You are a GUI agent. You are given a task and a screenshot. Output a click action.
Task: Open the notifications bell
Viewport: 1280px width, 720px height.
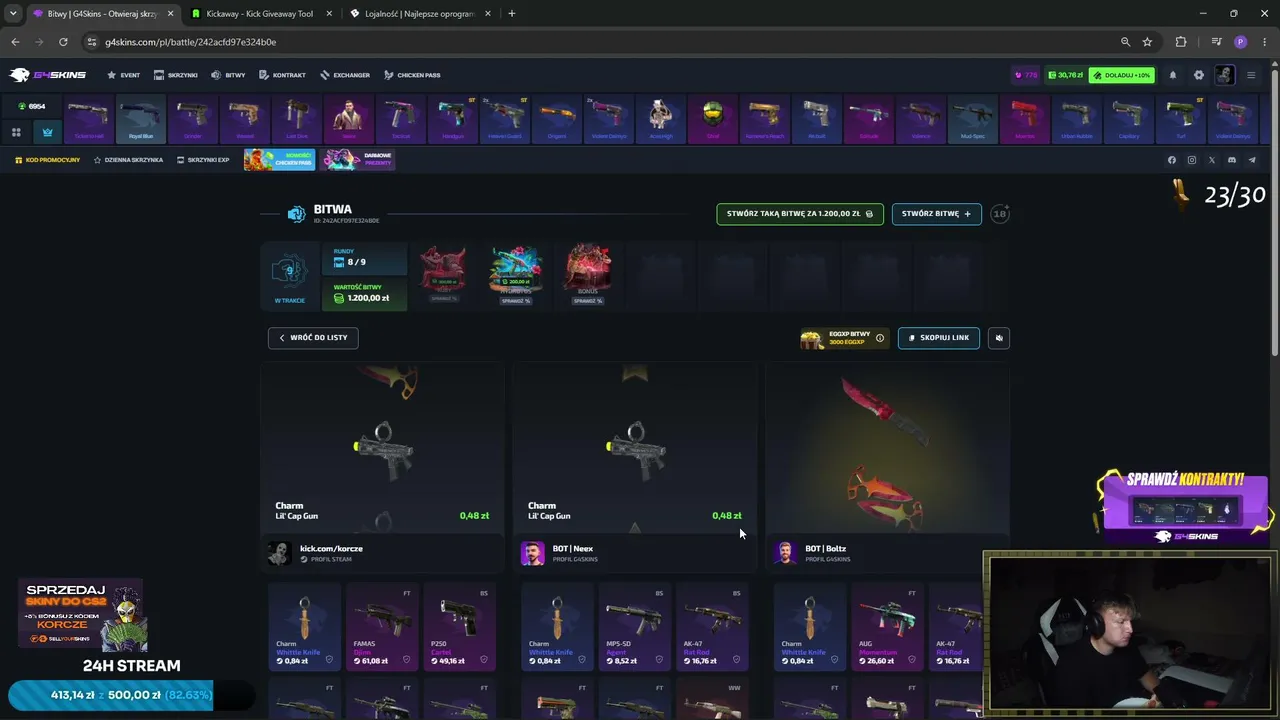pyautogui.click(x=1173, y=75)
